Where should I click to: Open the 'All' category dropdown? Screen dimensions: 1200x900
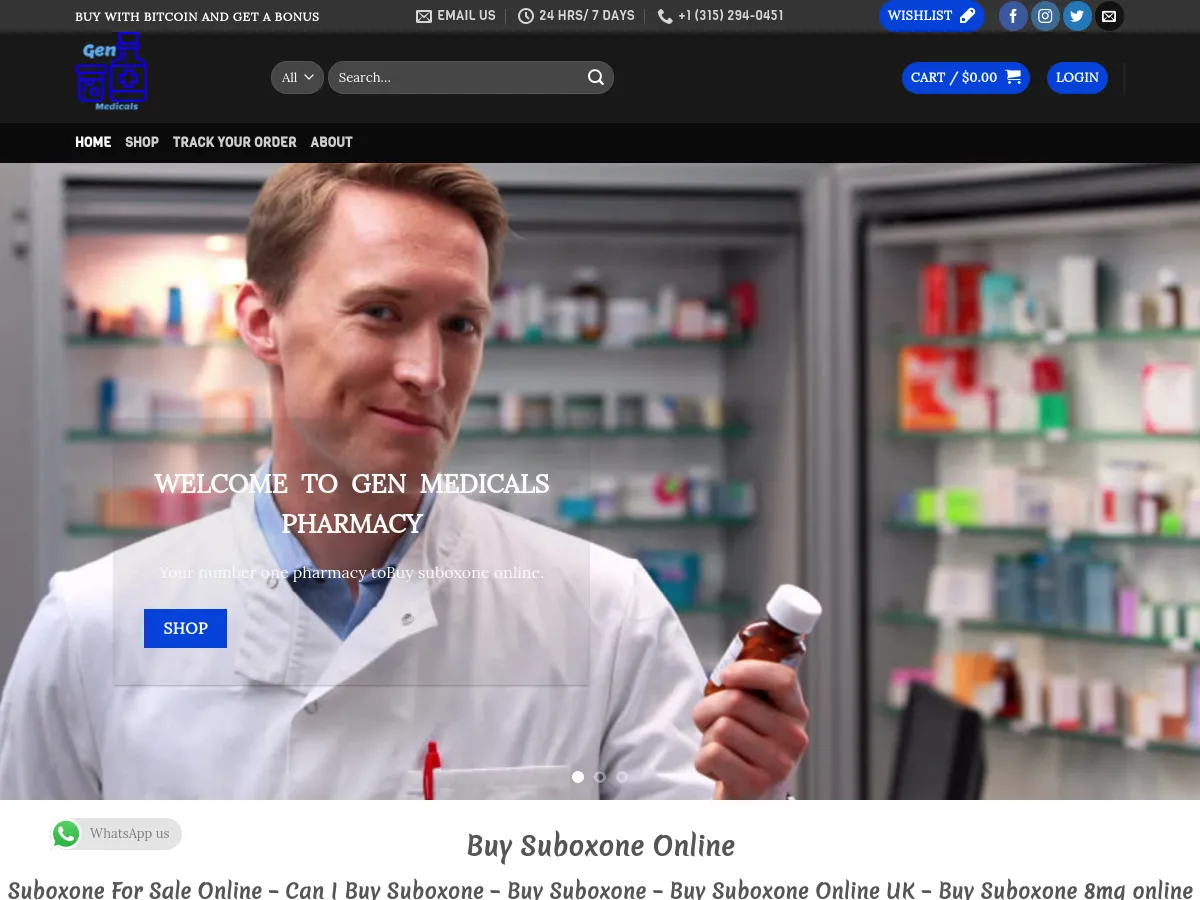coord(296,77)
